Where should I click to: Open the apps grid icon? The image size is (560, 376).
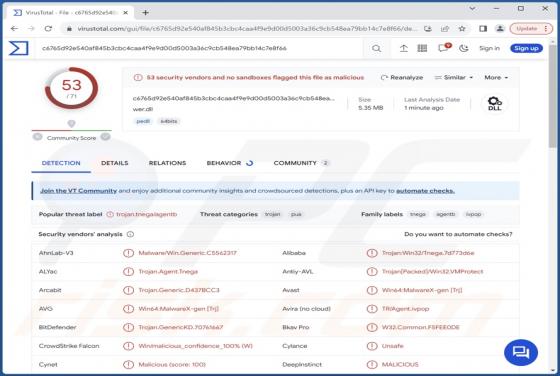(422, 48)
